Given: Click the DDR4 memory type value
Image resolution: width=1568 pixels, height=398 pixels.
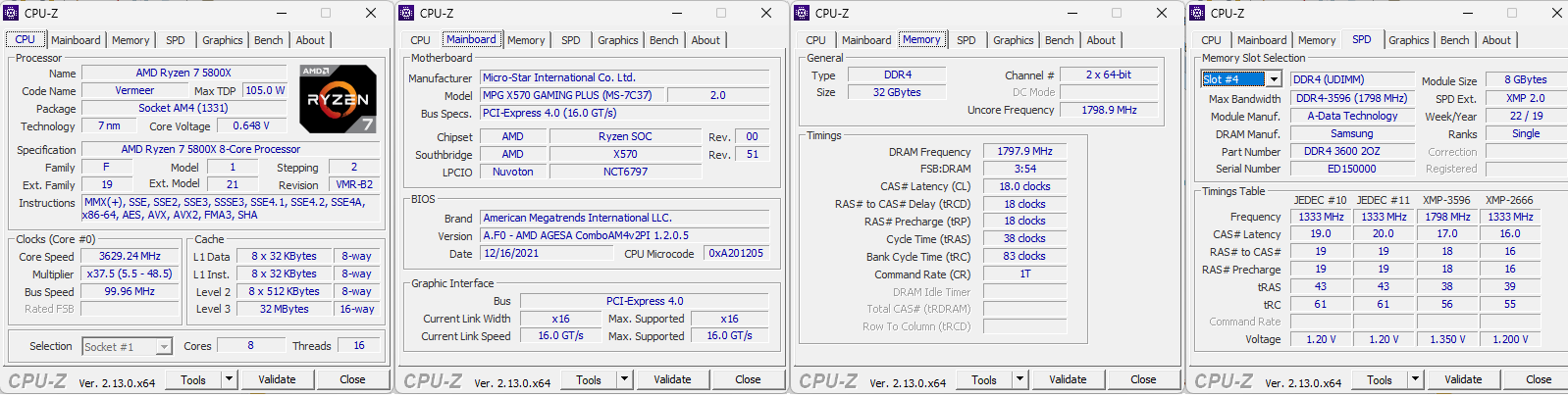Looking at the screenshot, I should coord(897,75).
